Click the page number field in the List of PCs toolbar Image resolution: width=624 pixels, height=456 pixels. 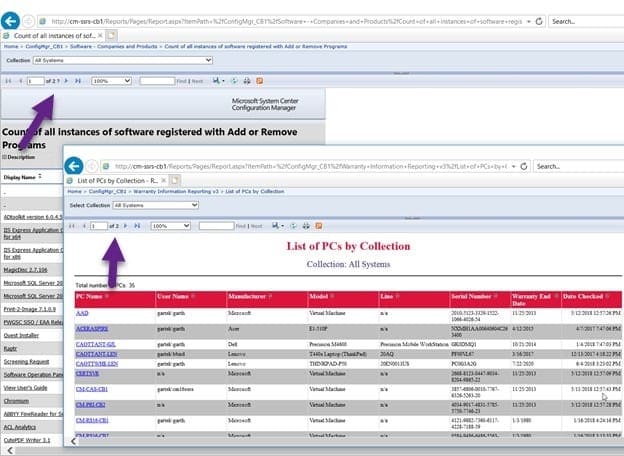tap(99, 226)
